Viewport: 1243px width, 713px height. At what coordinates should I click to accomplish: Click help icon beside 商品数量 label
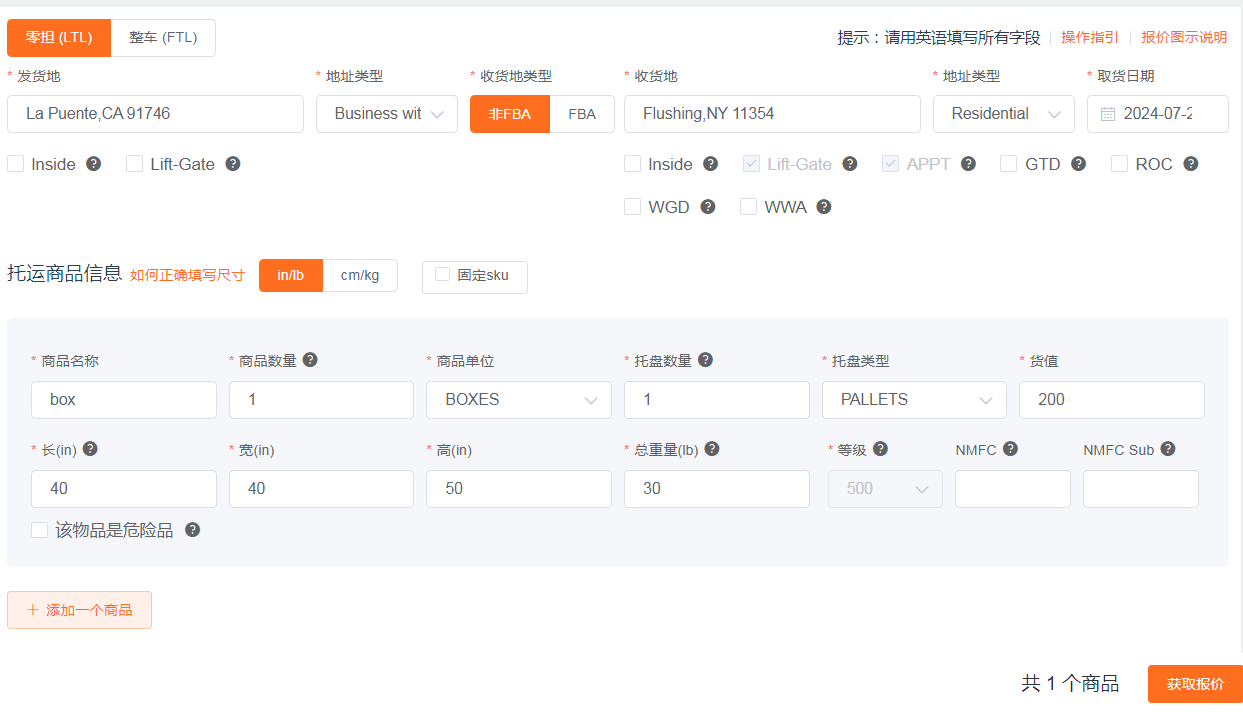click(x=310, y=360)
